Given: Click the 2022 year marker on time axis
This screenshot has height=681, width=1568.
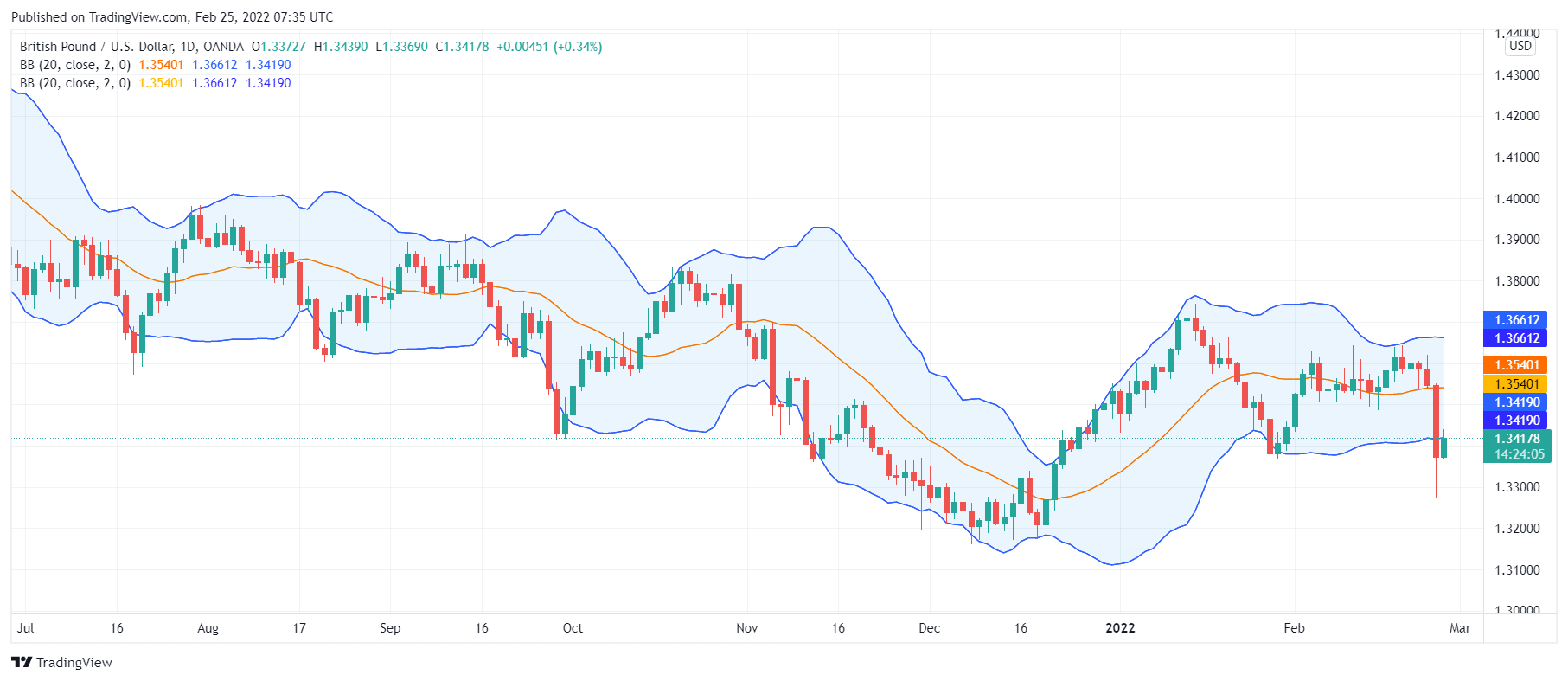Looking at the screenshot, I should click(x=1120, y=628).
